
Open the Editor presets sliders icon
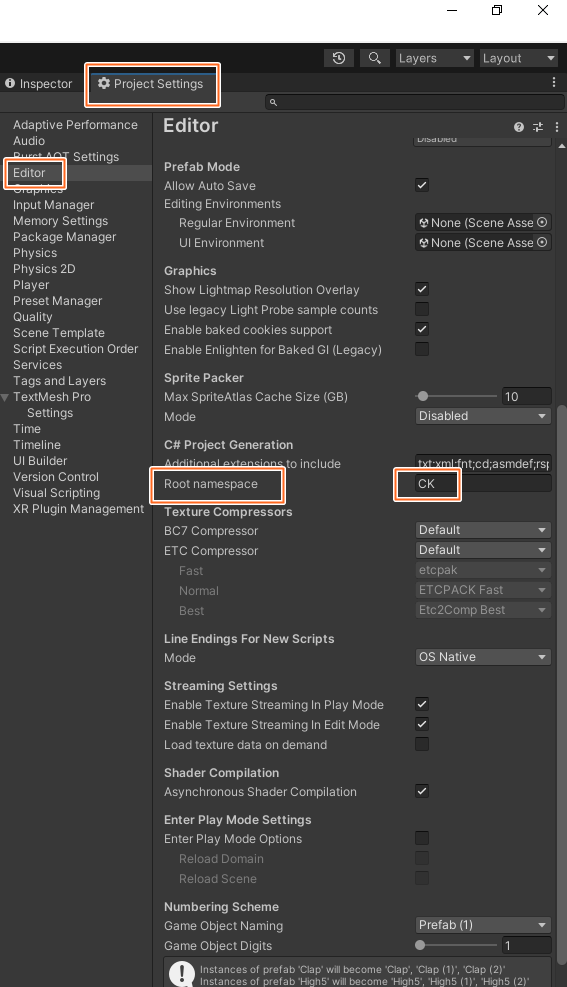point(538,127)
